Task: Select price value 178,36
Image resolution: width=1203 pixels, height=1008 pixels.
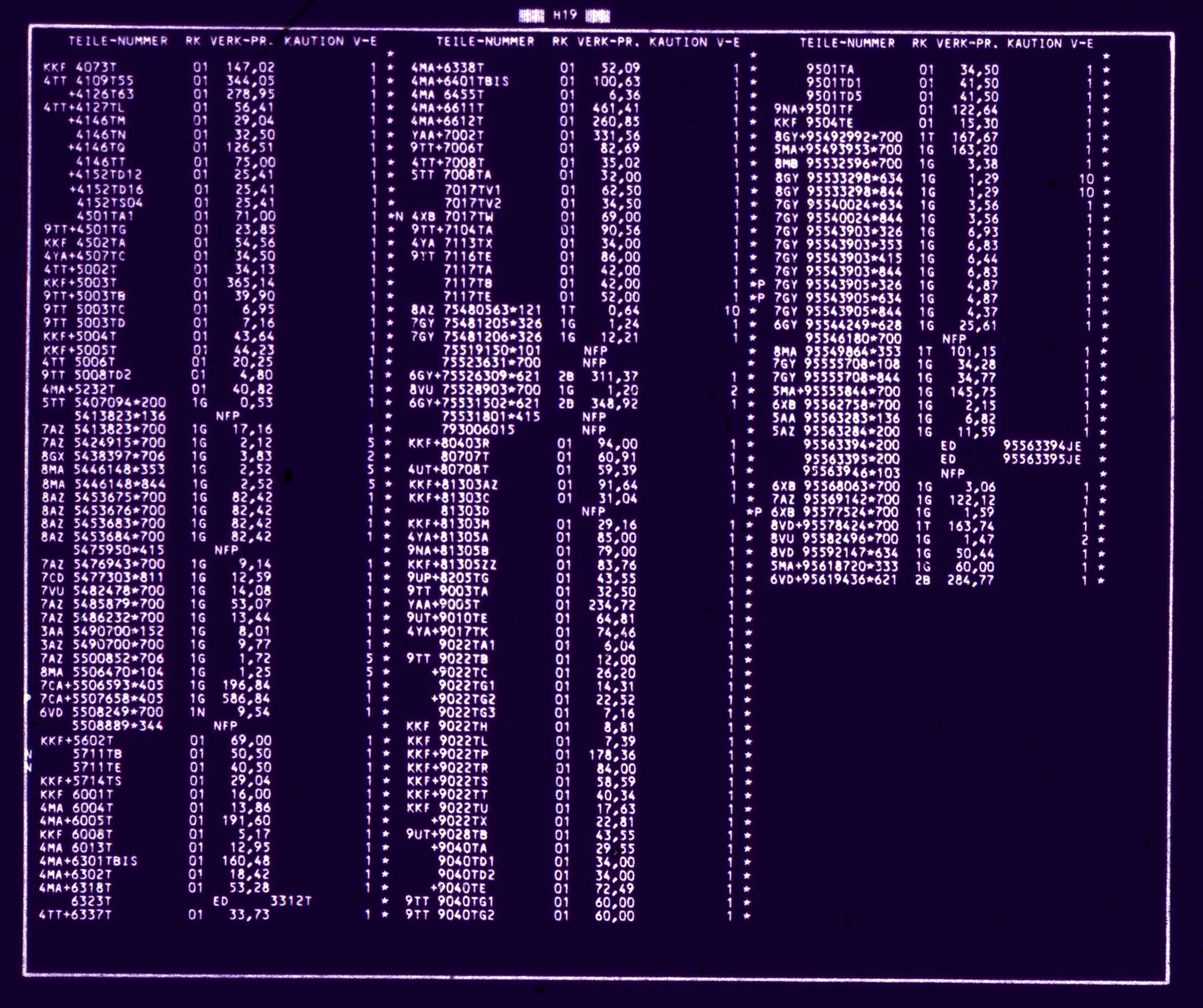Action: tap(612, 755)
